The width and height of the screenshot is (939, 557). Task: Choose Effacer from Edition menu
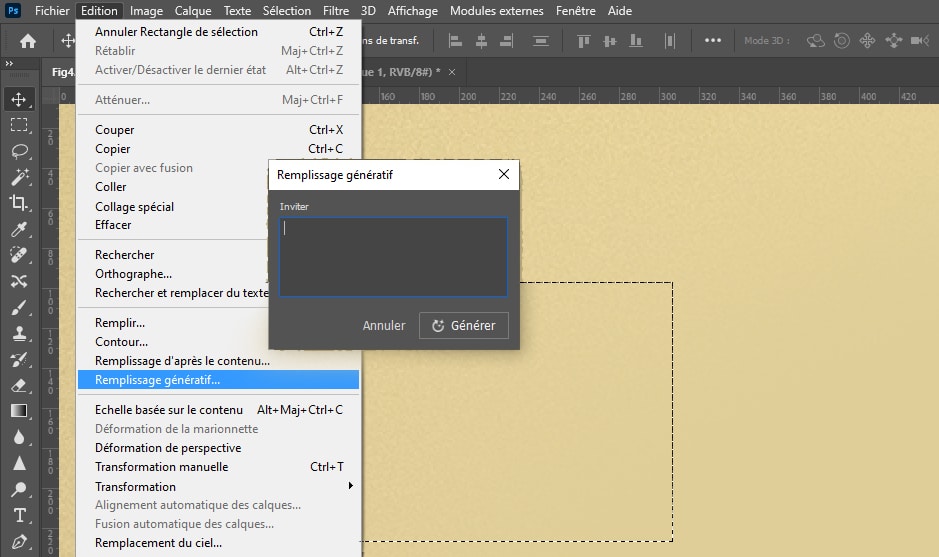(173, 225)
